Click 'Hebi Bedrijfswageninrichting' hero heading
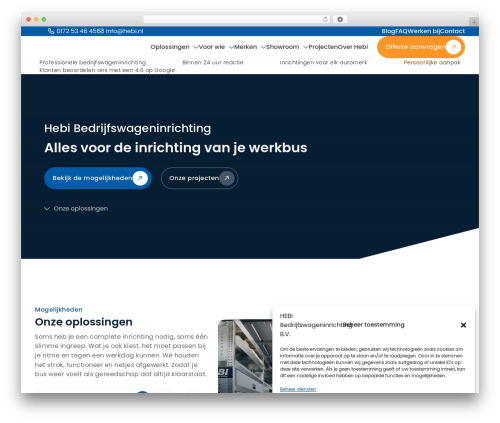500x423 pixels. tap(127, 128)
